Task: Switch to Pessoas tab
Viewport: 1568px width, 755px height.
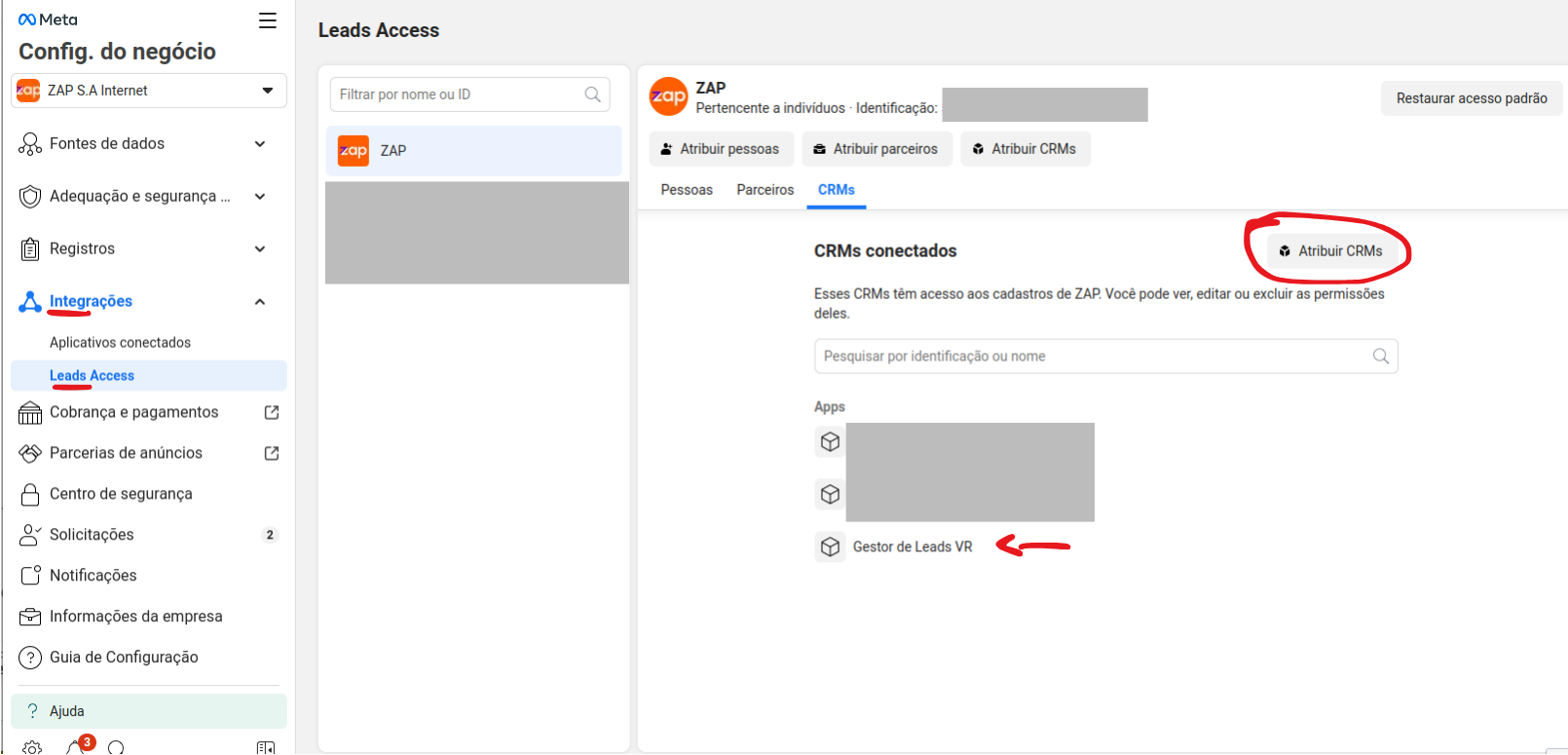Action: (687, 191)
